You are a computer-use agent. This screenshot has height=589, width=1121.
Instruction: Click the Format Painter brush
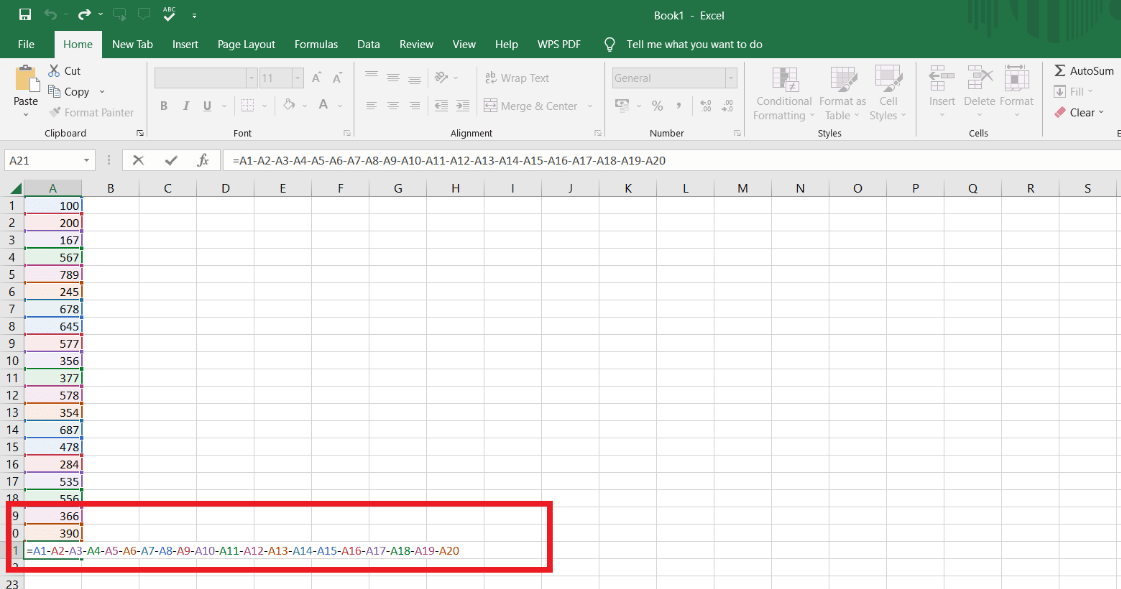(55, 112)
